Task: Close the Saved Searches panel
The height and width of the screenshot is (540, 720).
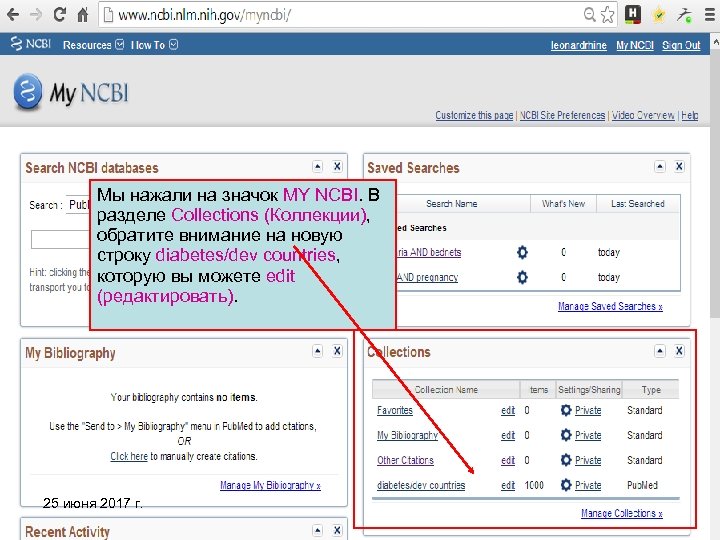Action: [x=679, y=166]
